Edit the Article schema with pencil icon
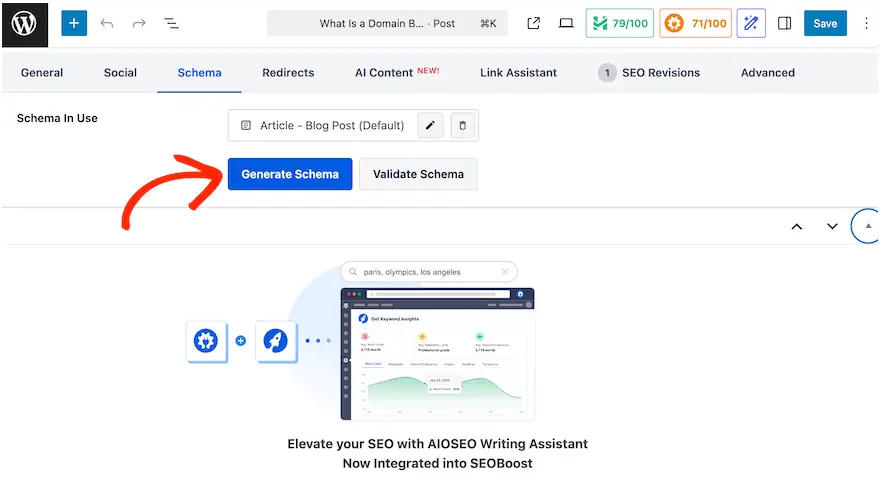Screen dimensions: 880x487 (430, 125)
